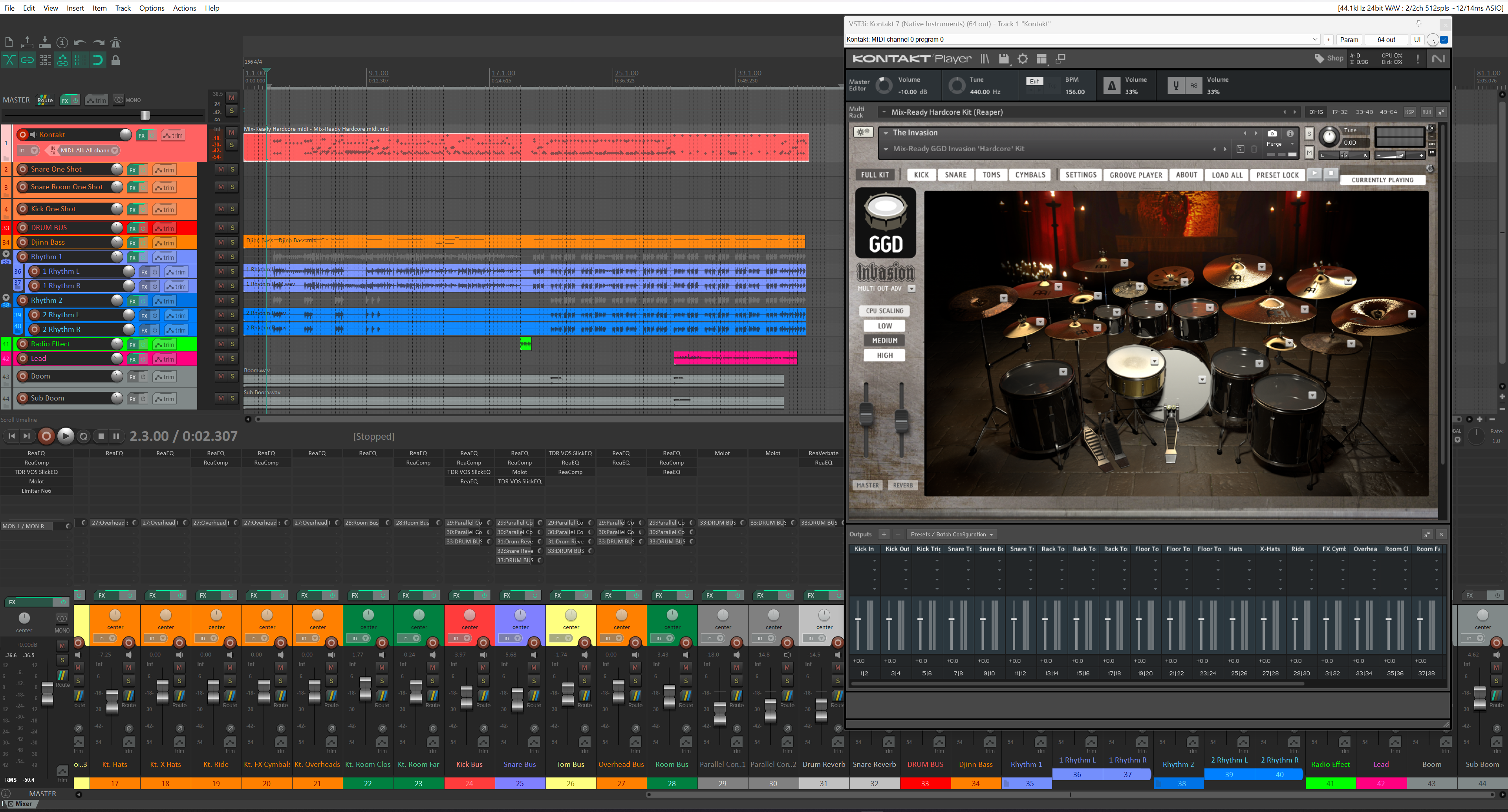Viewport: 1508px width, 812px height.
Task: Click the metronome icon in Reaper toolbar
Action: click(116, 42)
